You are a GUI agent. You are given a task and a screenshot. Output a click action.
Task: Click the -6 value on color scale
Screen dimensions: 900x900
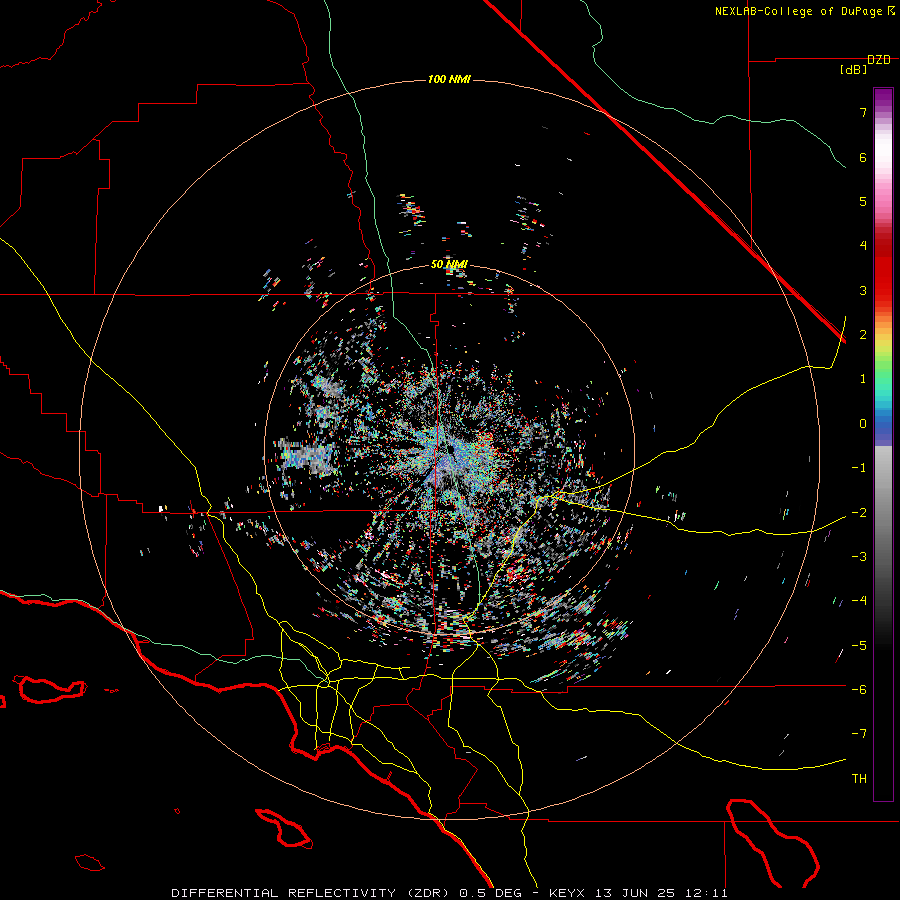859,690
